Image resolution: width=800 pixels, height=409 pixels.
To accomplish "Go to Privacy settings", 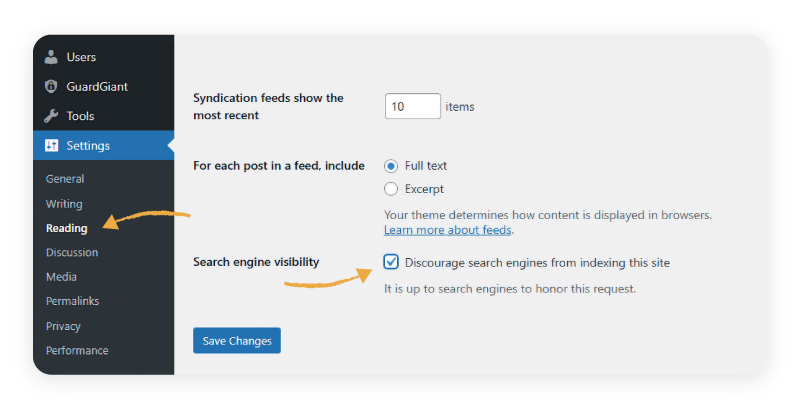I will [x=63, y=326].
